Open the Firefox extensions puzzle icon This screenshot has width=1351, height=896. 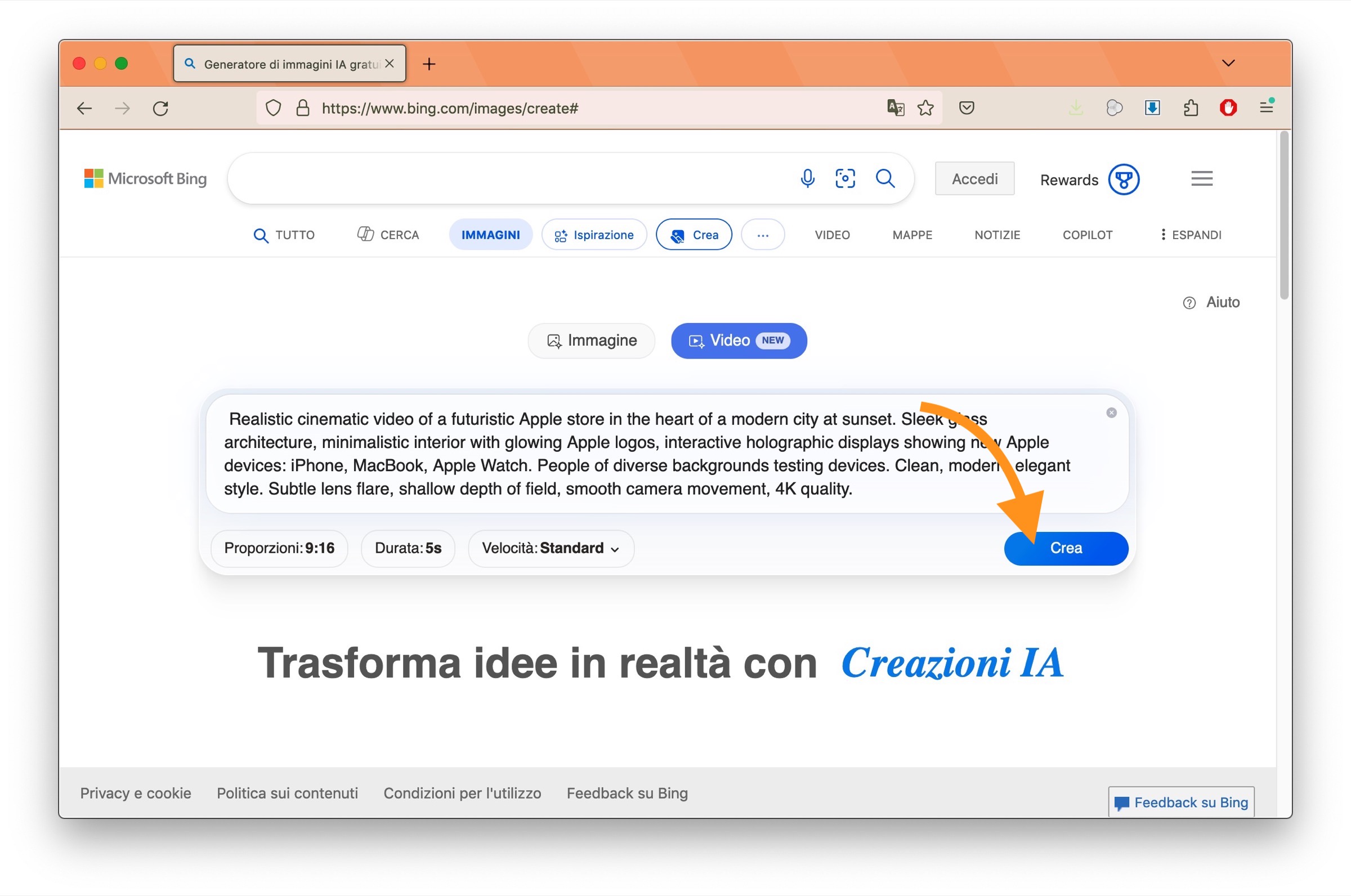point(1191,108)
